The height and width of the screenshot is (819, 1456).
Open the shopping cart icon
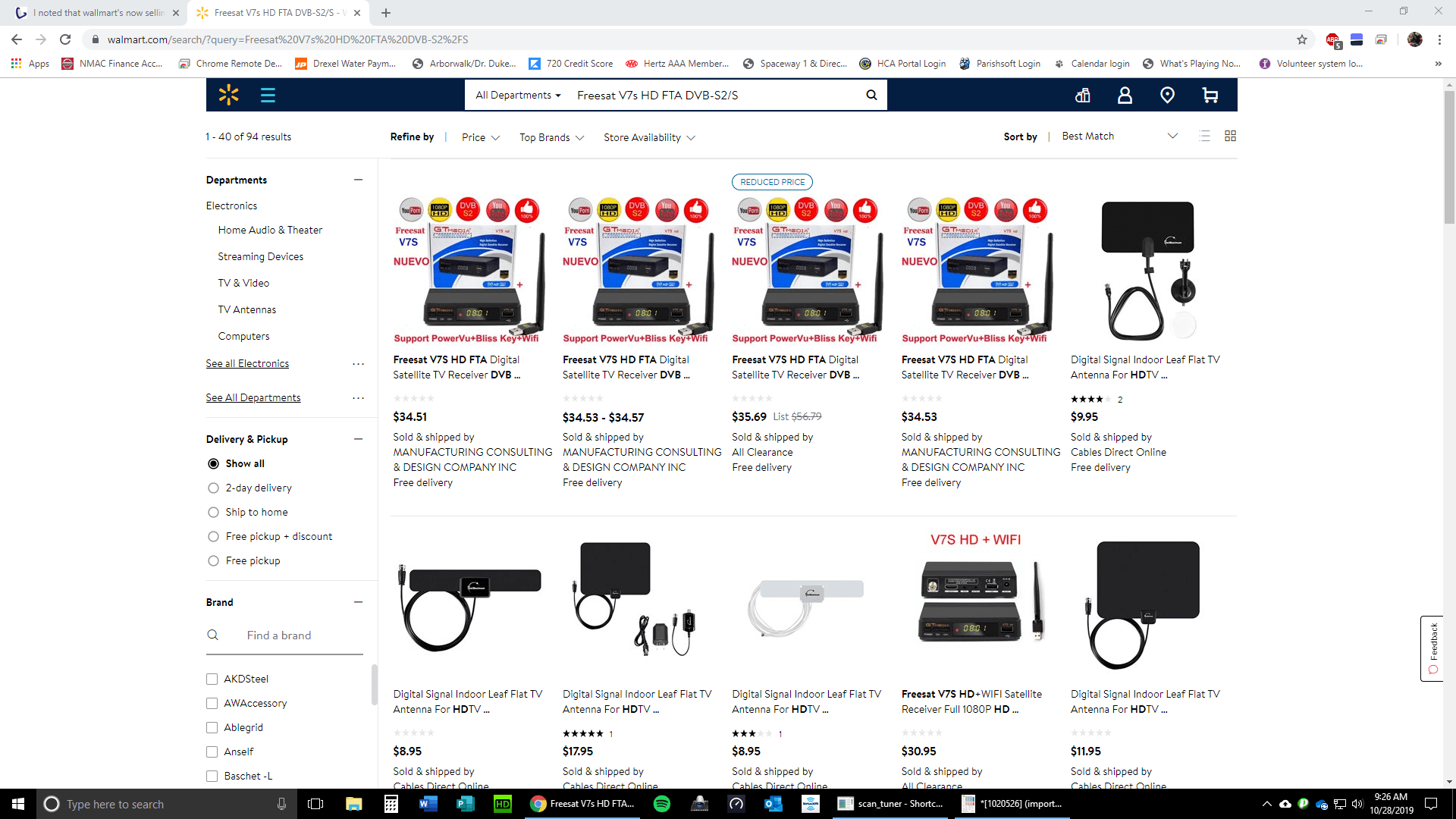[x=1210, y=95]
